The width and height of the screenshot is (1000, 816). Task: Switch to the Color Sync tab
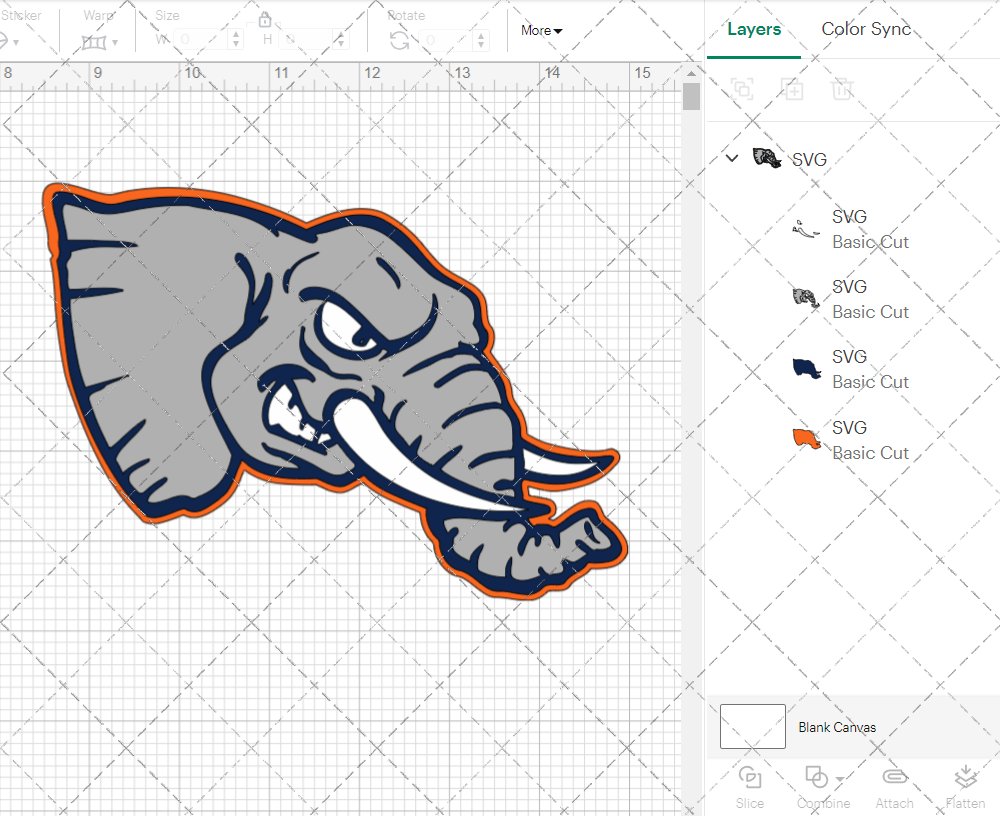point(866,29)
